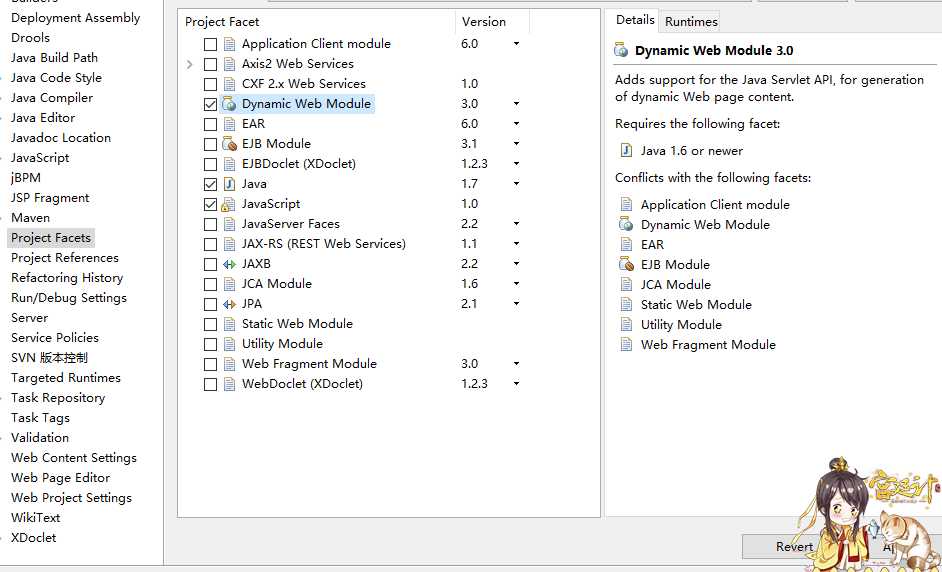Click the JavaScript facet icon
The image size is (942, 572).
(230, 204)
